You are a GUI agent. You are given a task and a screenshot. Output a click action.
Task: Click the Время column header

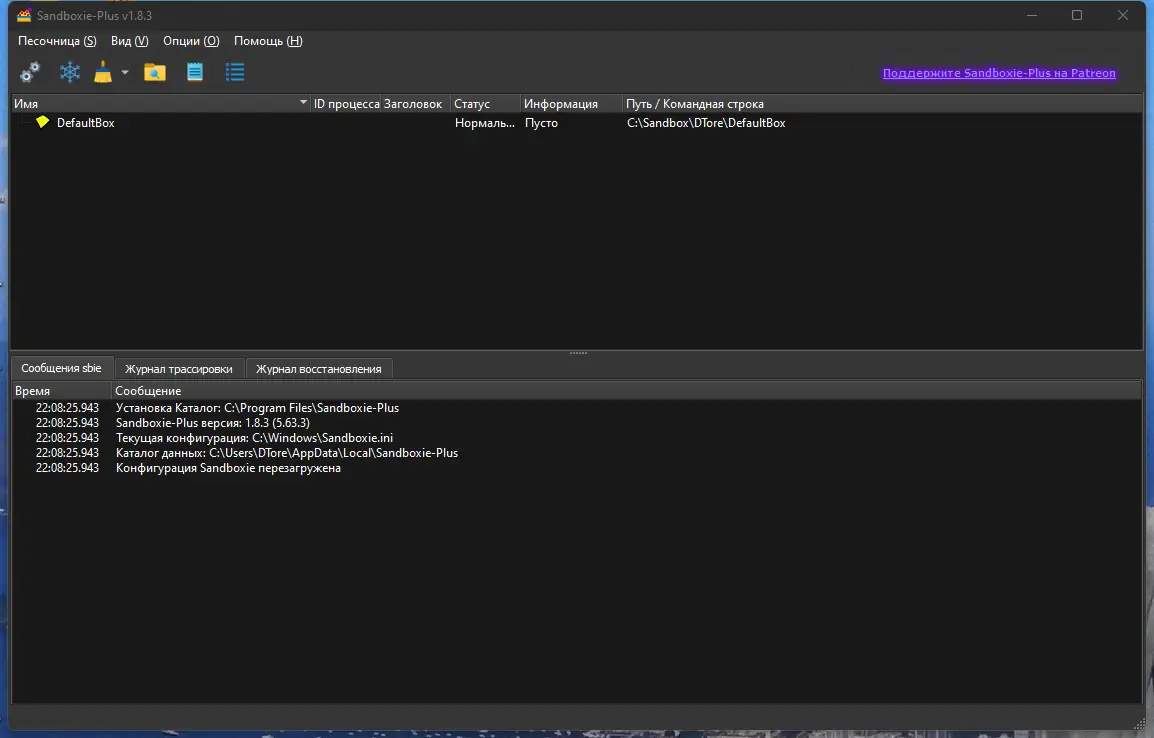point(62,391)
